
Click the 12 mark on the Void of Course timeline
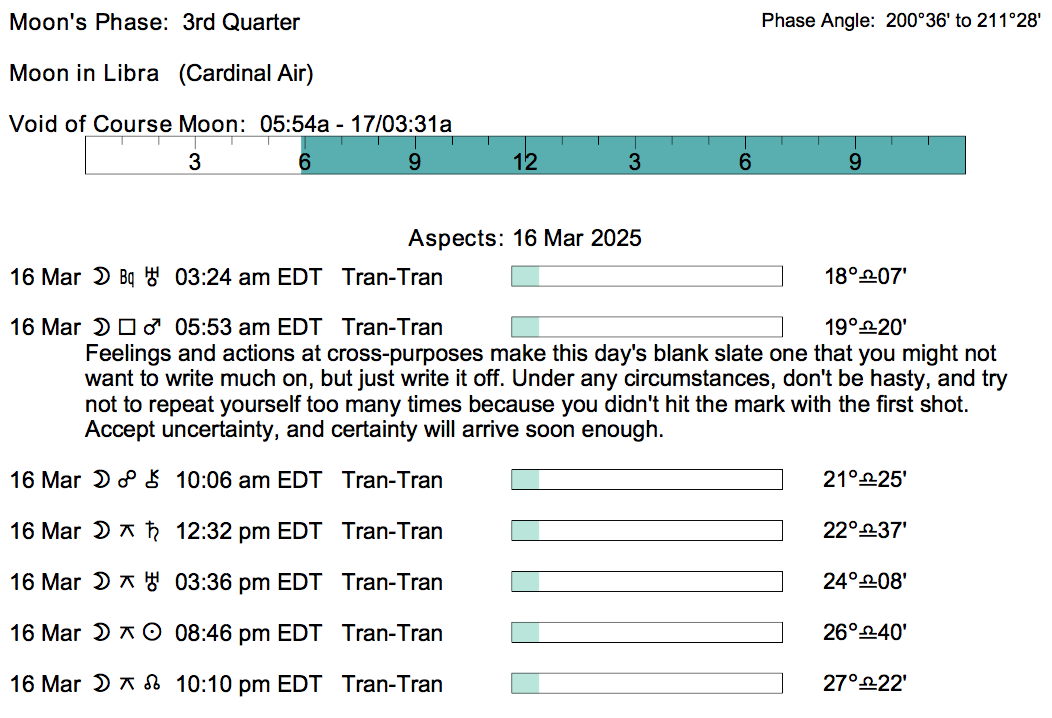click(525, 162)
